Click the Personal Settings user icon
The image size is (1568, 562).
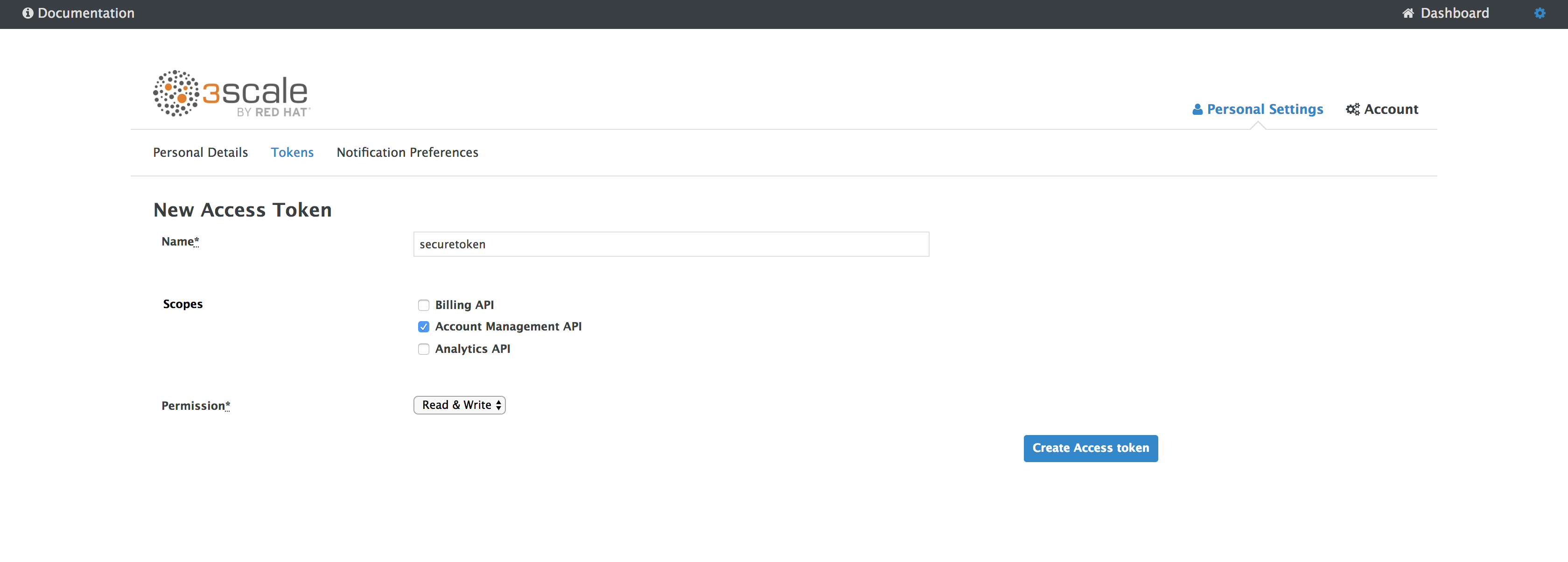click(x=1197, y=110)
